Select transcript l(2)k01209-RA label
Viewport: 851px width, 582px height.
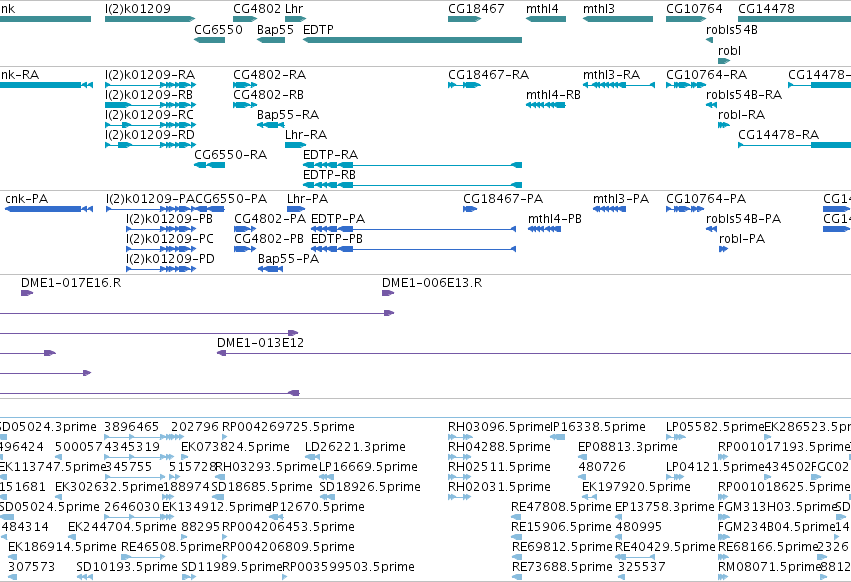click(150, 74)
